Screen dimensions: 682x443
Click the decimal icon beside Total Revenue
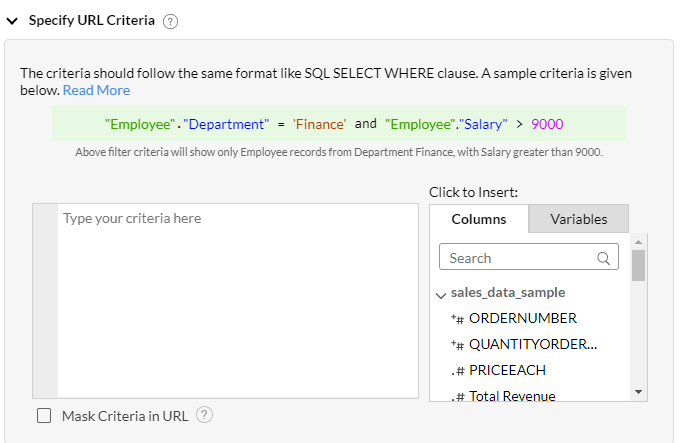(457, 397)
